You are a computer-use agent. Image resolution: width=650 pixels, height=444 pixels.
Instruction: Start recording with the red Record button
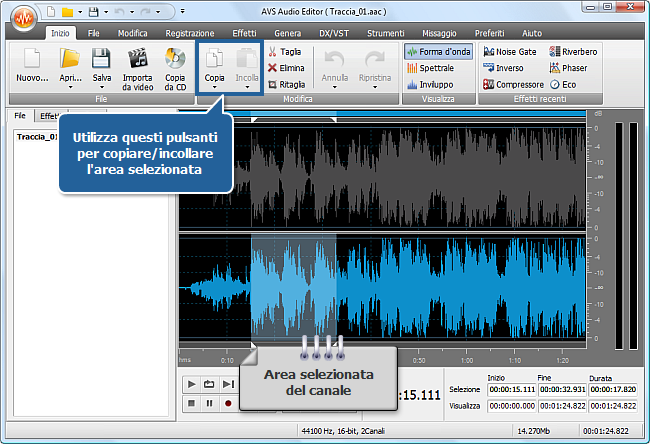click(x=228, y=403)
